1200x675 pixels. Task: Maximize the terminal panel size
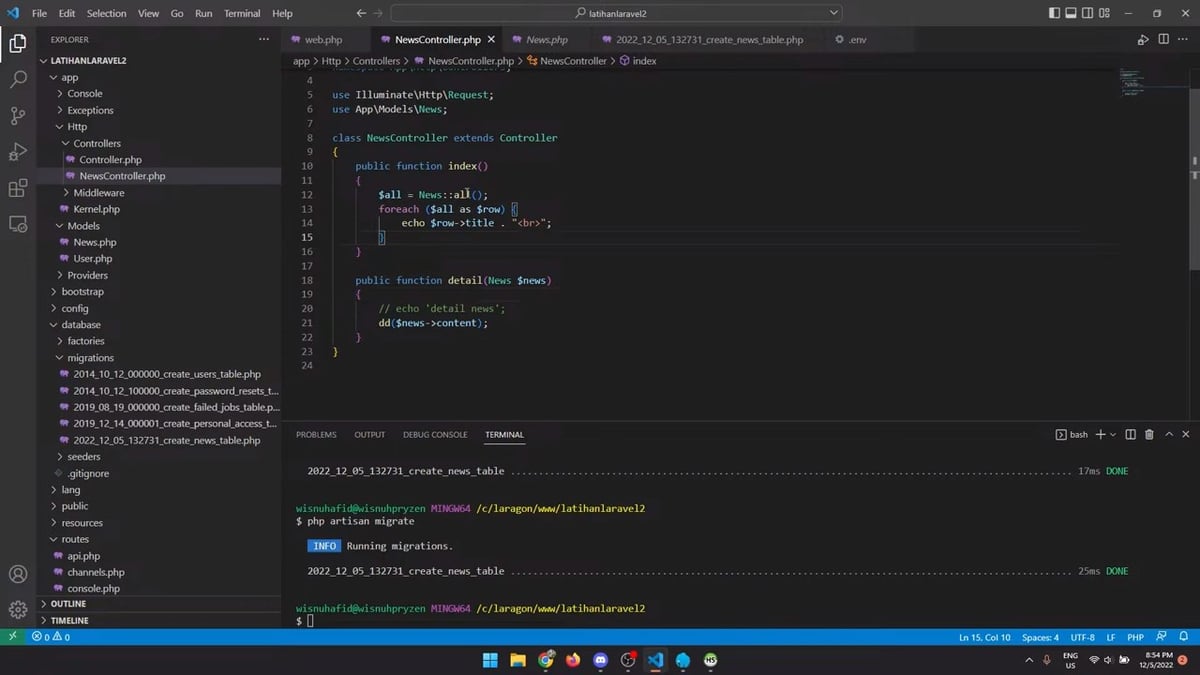point(1168,435)
